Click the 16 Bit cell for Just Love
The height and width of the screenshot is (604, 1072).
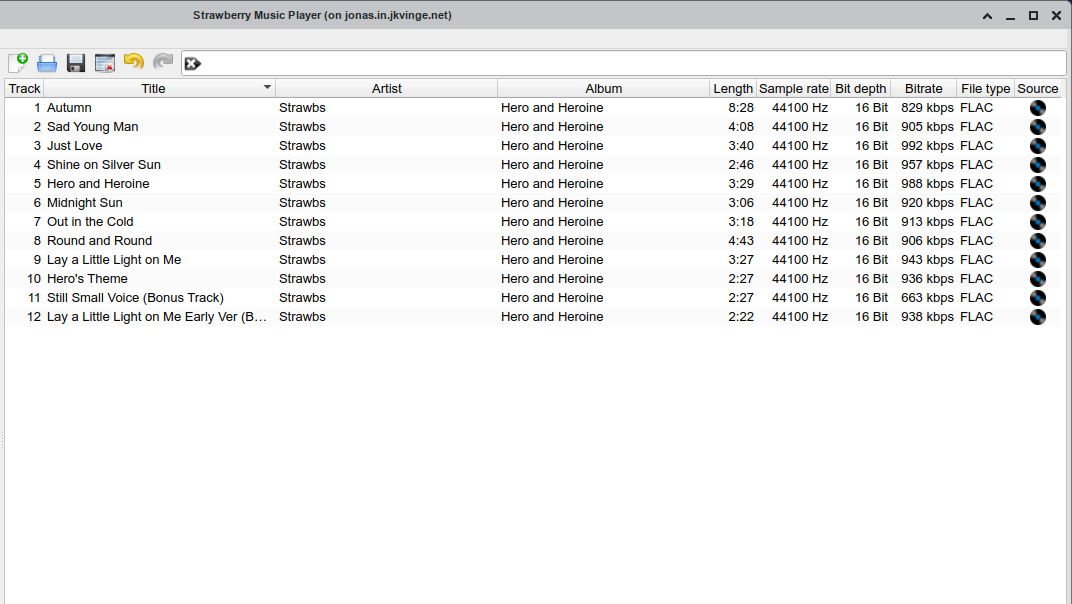coord(872,146)
